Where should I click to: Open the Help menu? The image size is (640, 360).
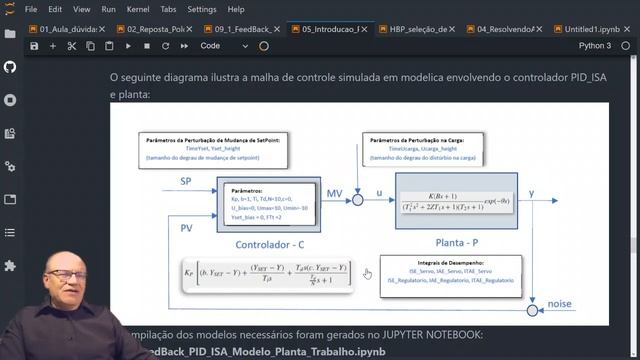(236, 9)
